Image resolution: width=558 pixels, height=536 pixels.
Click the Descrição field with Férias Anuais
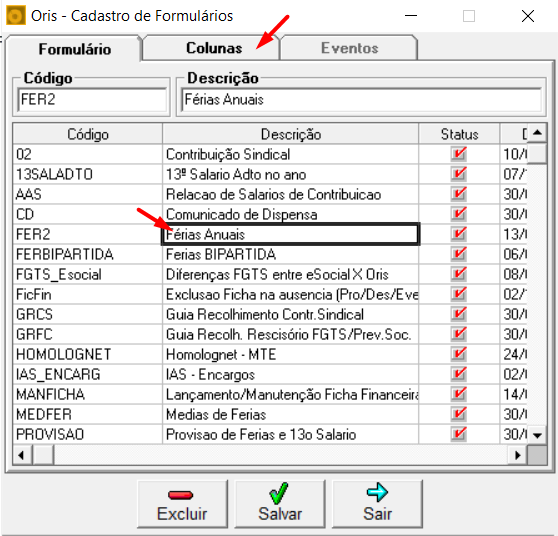click(x=361, y=99)
